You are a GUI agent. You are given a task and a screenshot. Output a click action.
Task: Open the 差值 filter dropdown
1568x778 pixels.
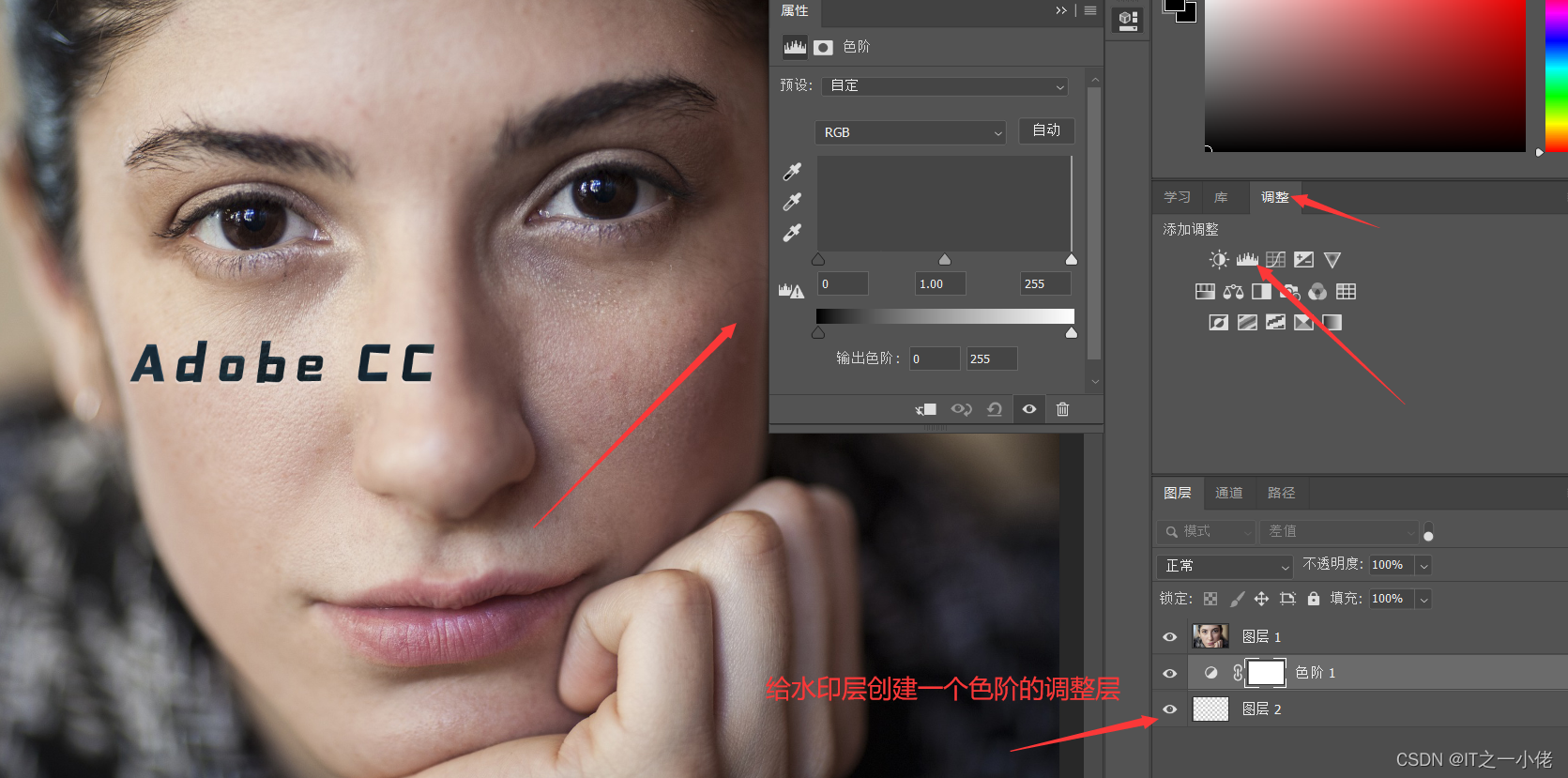(1340, 532)
